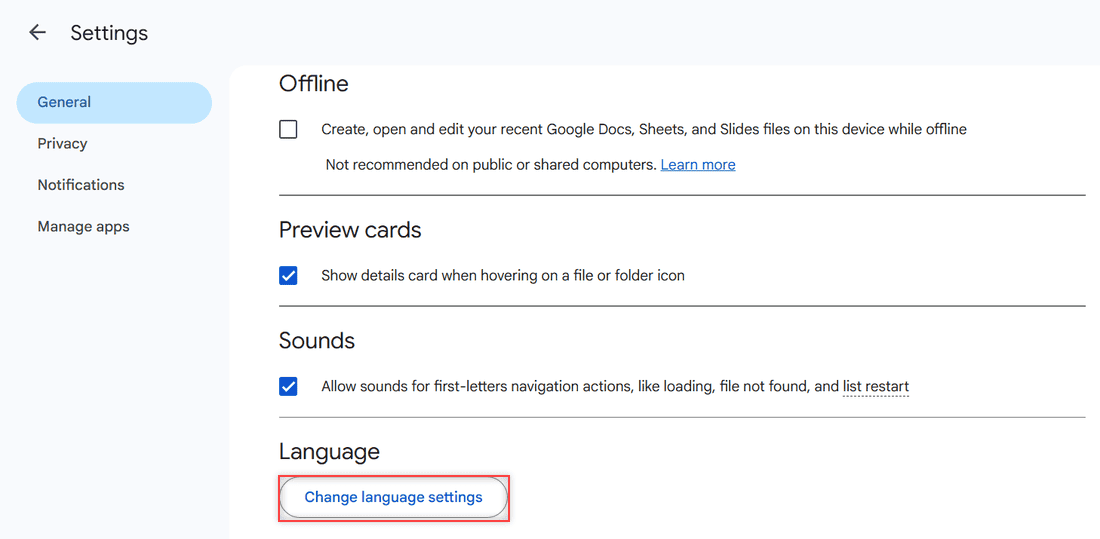Go back using the Settings arrow

pos(37,33)
